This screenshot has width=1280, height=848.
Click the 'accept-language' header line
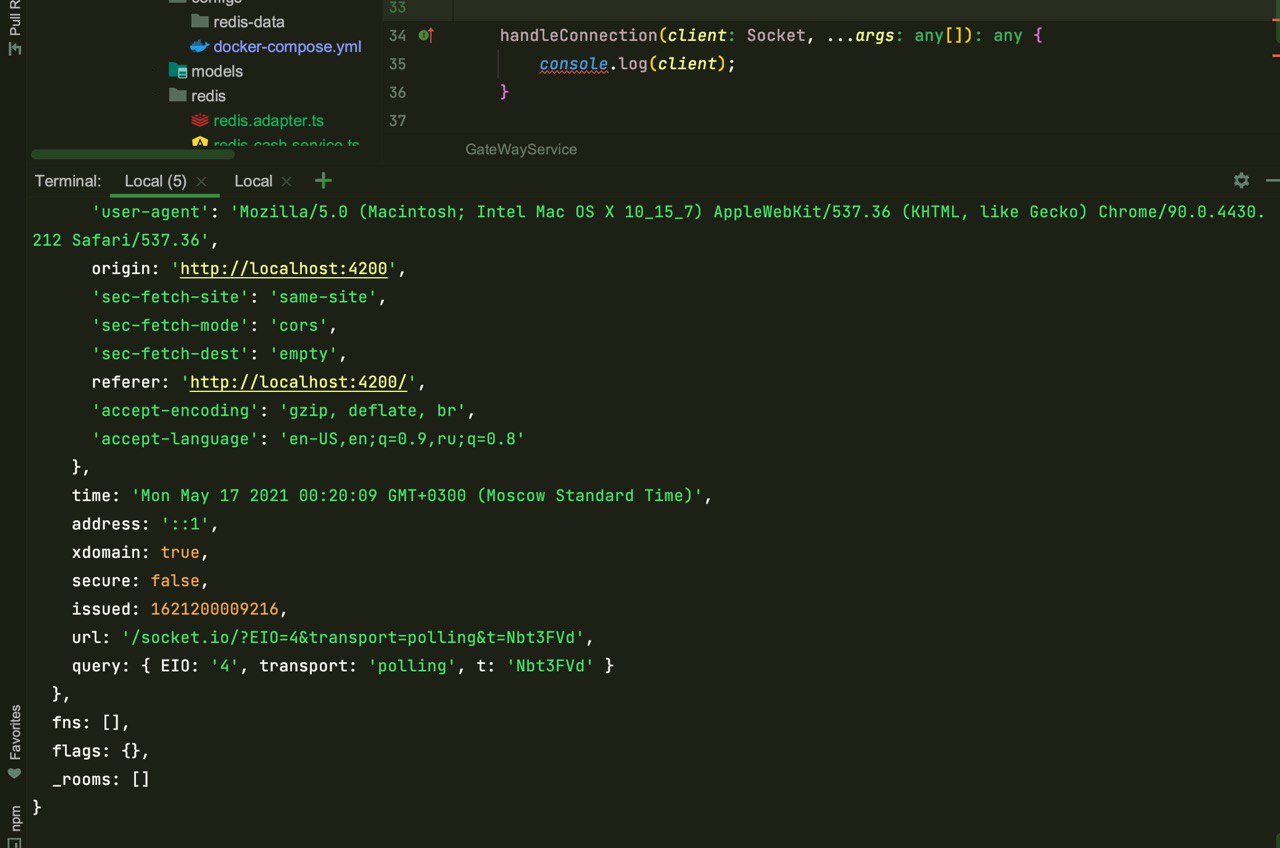[x=308, y=439]
